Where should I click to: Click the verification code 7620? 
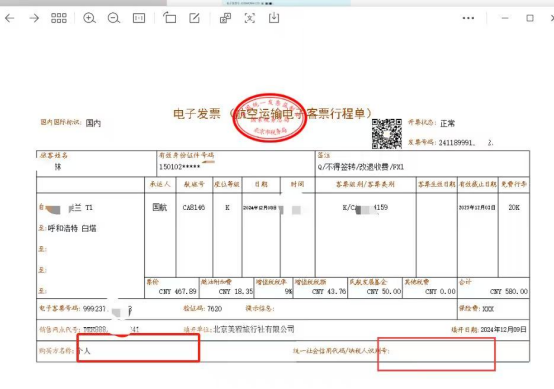[x=214, y=309]
